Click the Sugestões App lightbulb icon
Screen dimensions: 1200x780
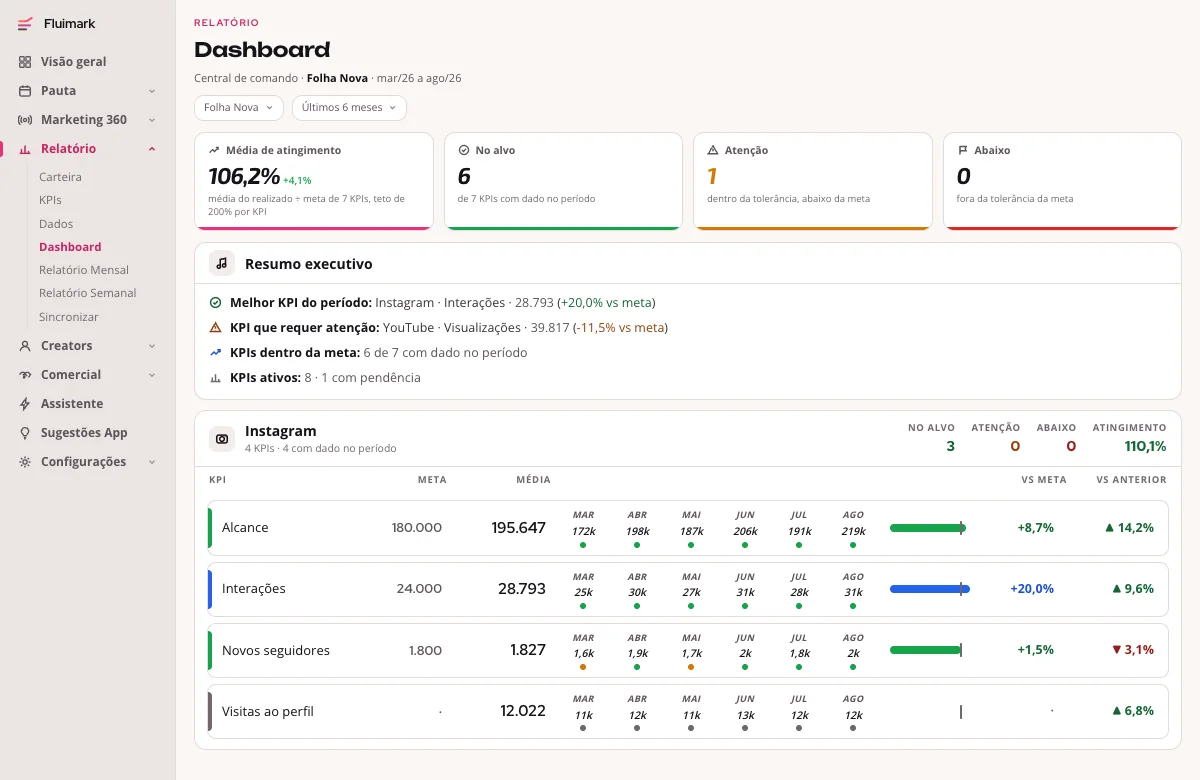[x=25, y=433]
